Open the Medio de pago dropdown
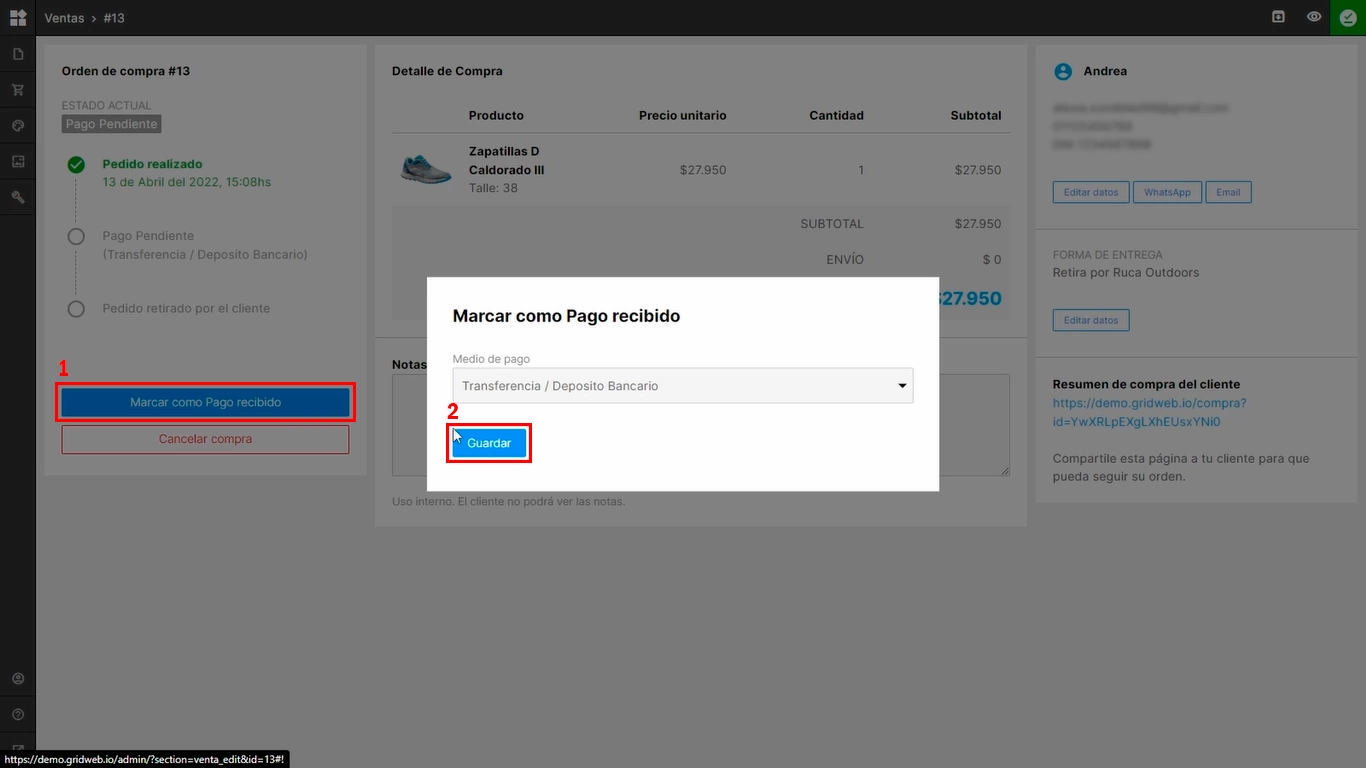Image resolution: width=1366 pixels, height=768 pixels. [683, 386]
